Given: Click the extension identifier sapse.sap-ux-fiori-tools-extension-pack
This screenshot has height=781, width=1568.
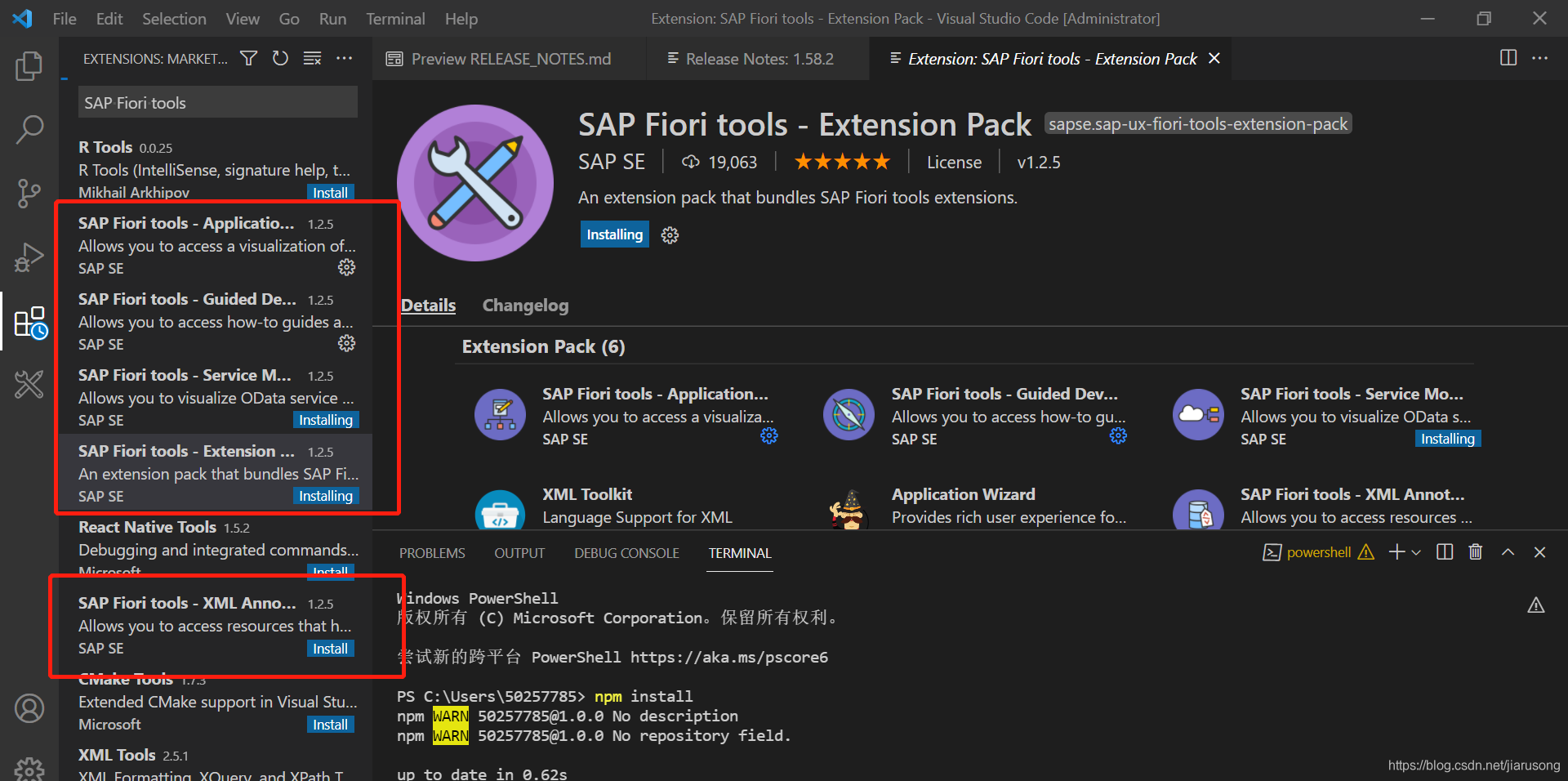Looking at the screenshot, I should (1198, 124).
